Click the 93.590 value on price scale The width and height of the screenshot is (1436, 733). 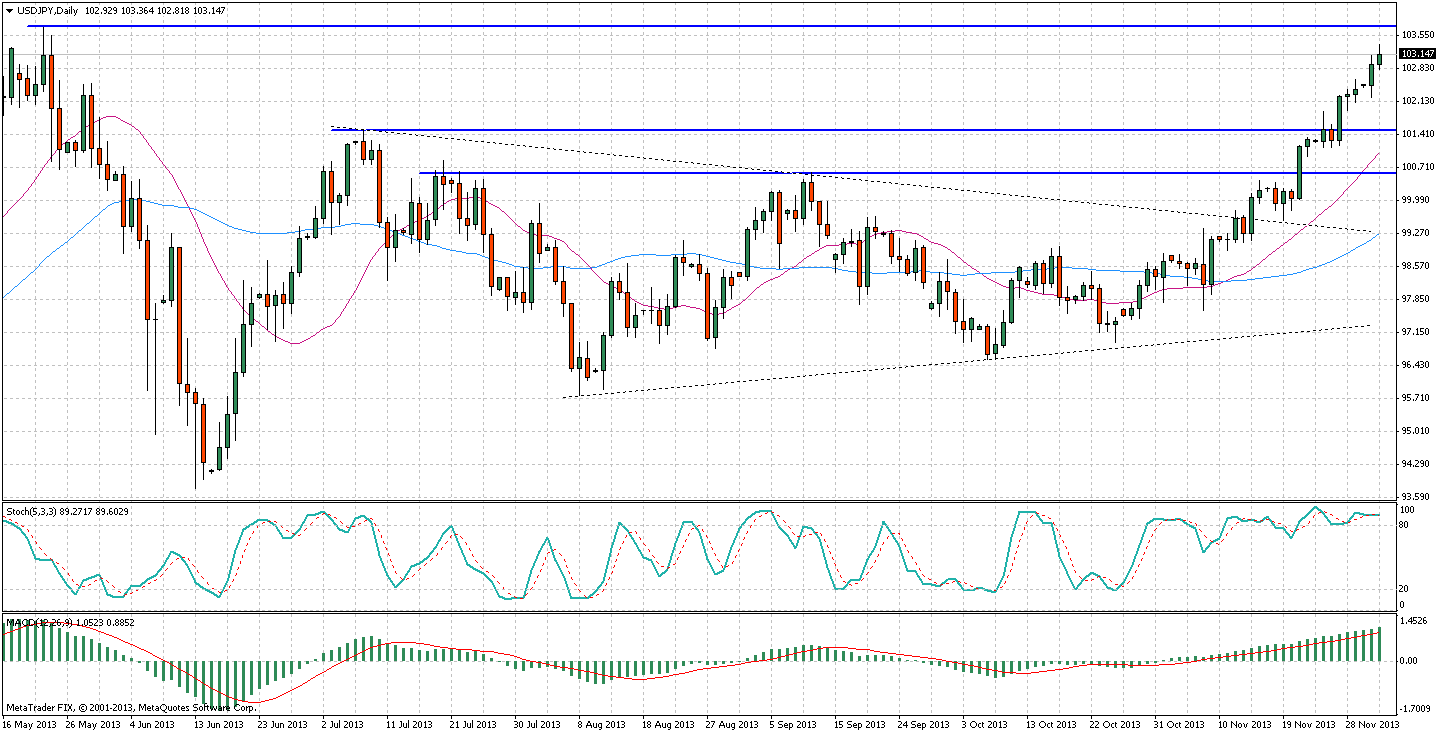(1415, 497)
